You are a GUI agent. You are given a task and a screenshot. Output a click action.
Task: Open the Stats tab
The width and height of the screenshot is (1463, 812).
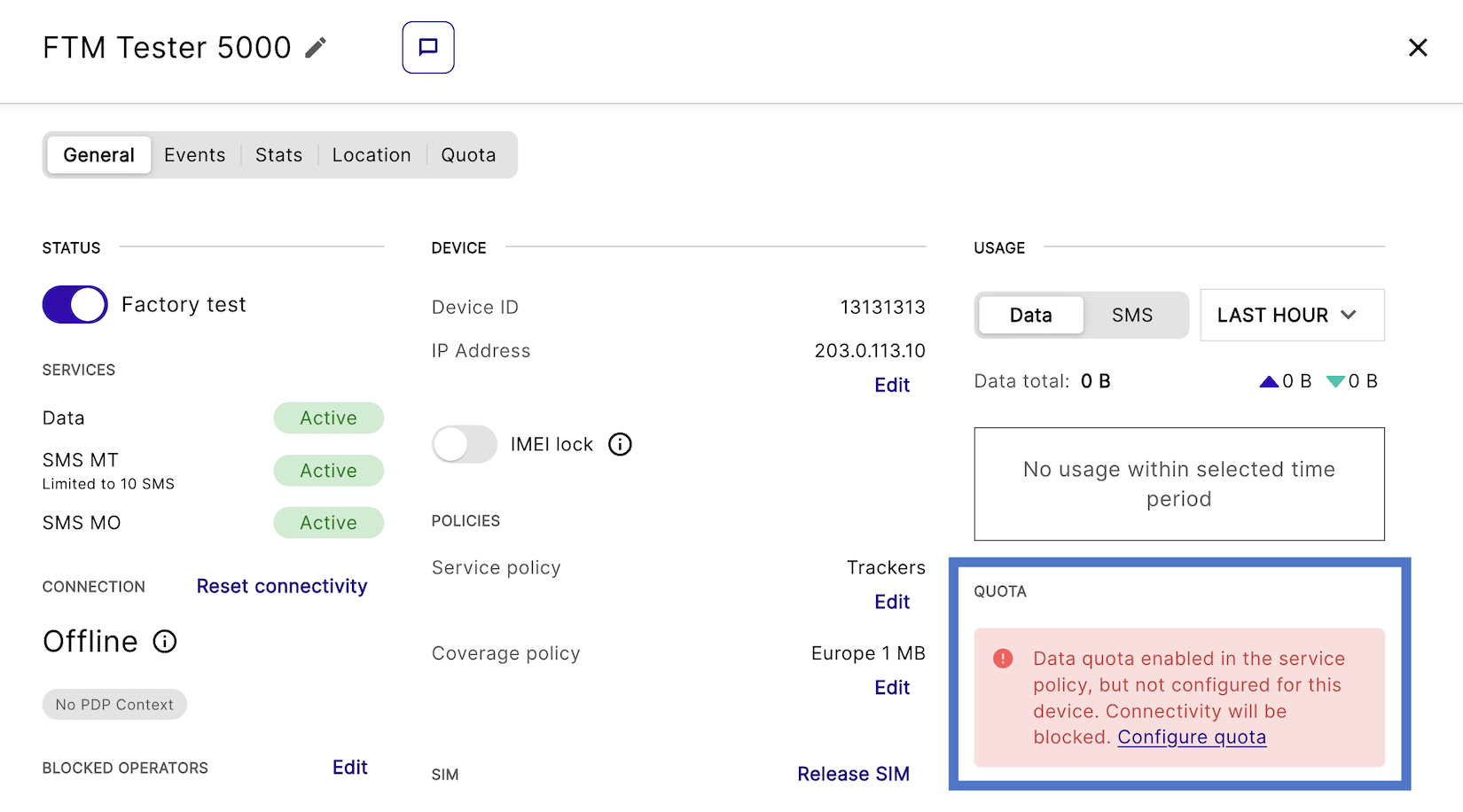(x=278, y=155)
